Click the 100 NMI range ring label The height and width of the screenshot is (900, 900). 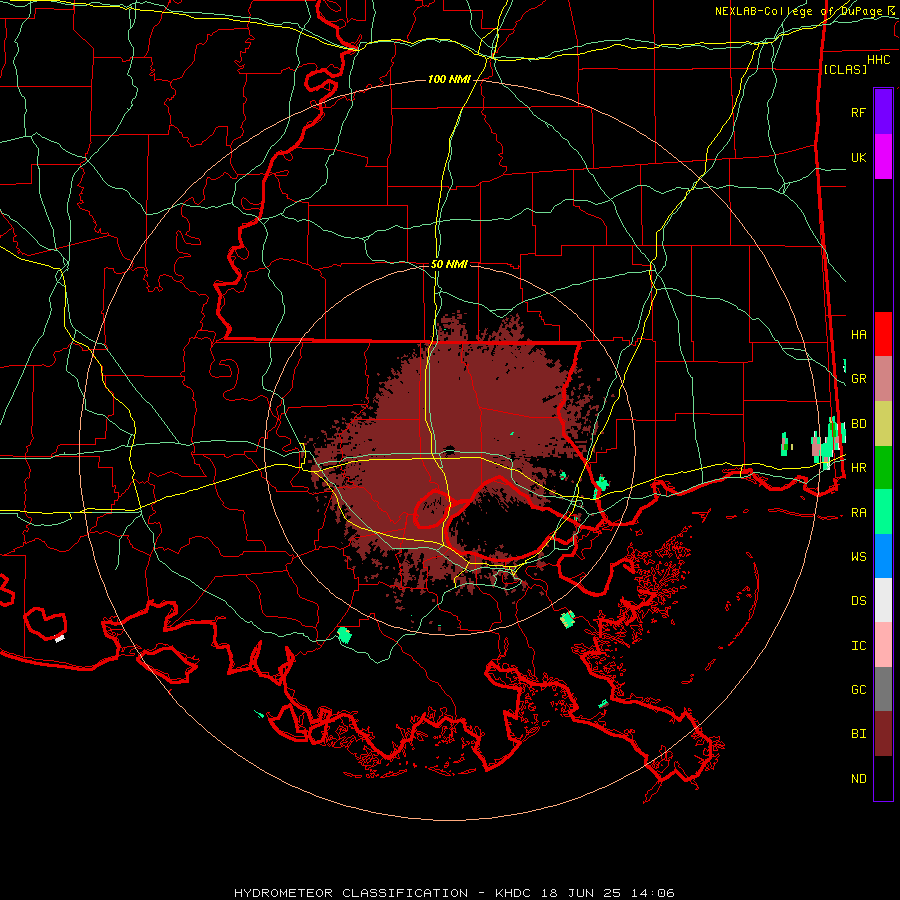[x=449, y=79]
